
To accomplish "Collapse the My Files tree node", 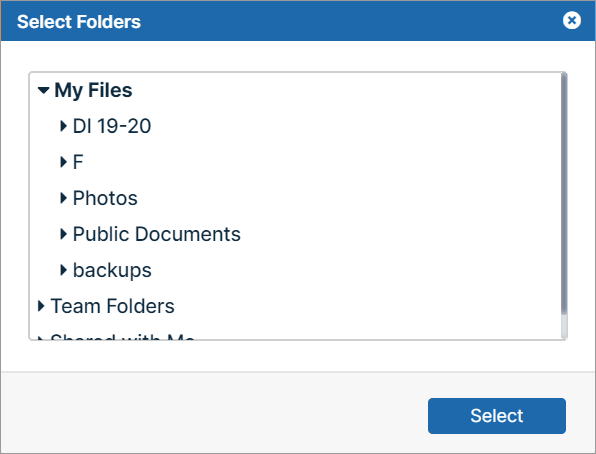I will tap(43, 90).
